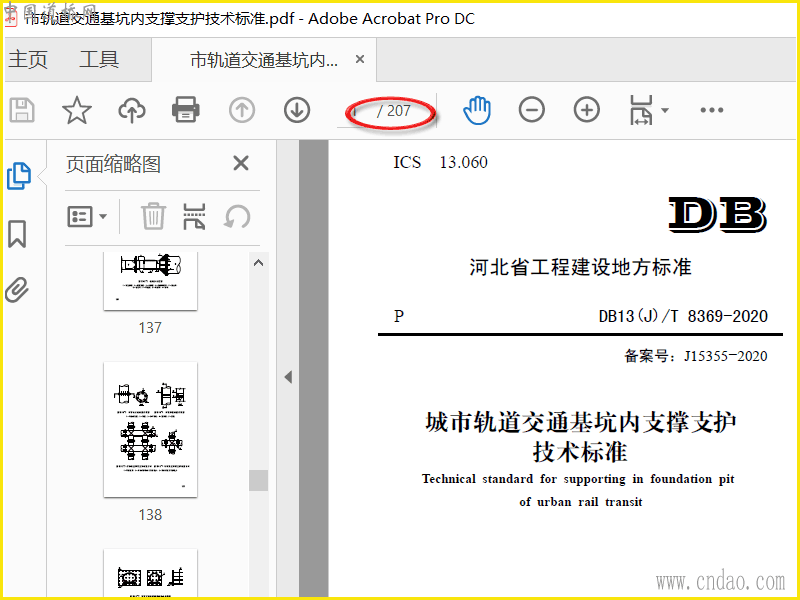Click the Save file icon

tap(22, 110)
